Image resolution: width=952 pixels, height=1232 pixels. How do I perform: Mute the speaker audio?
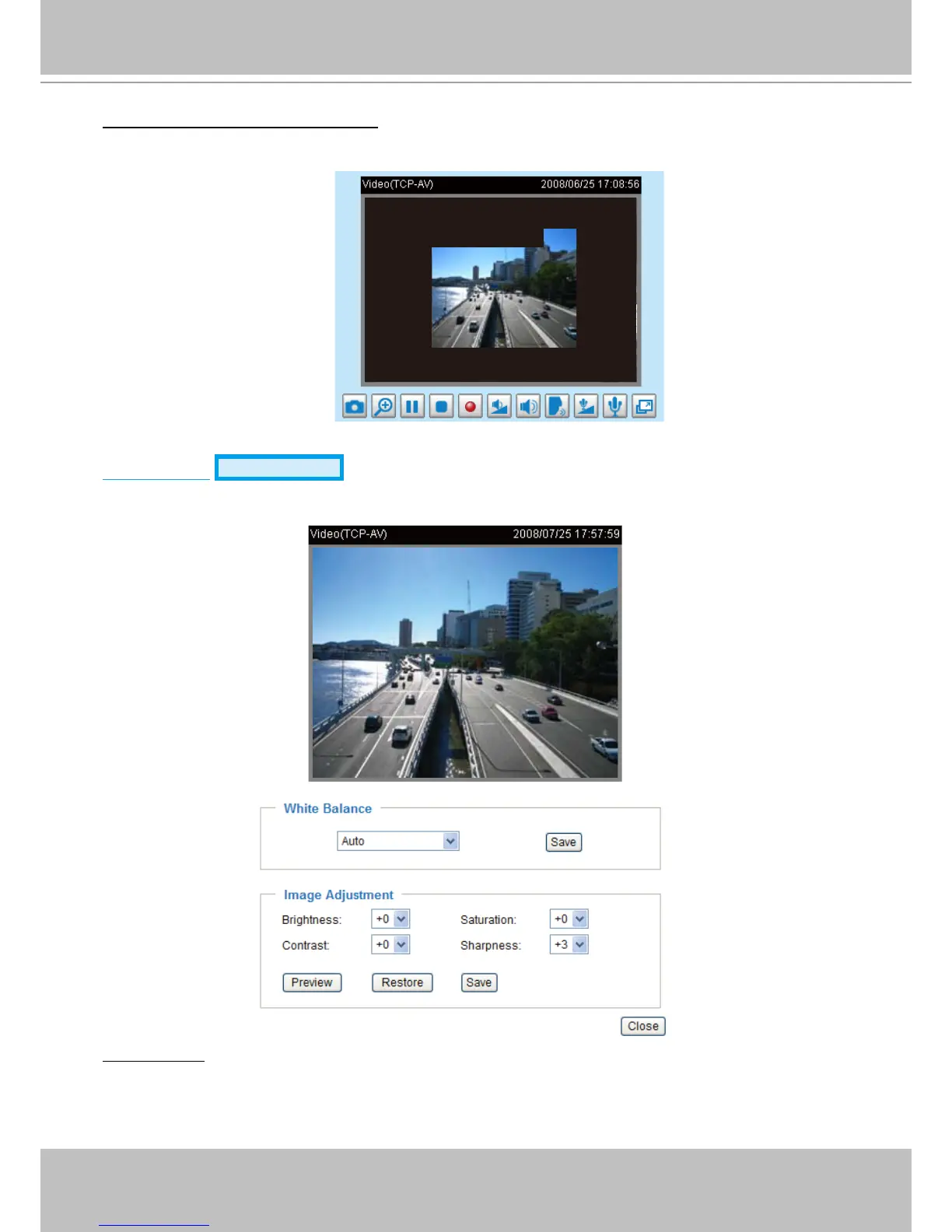pos(528,406)
